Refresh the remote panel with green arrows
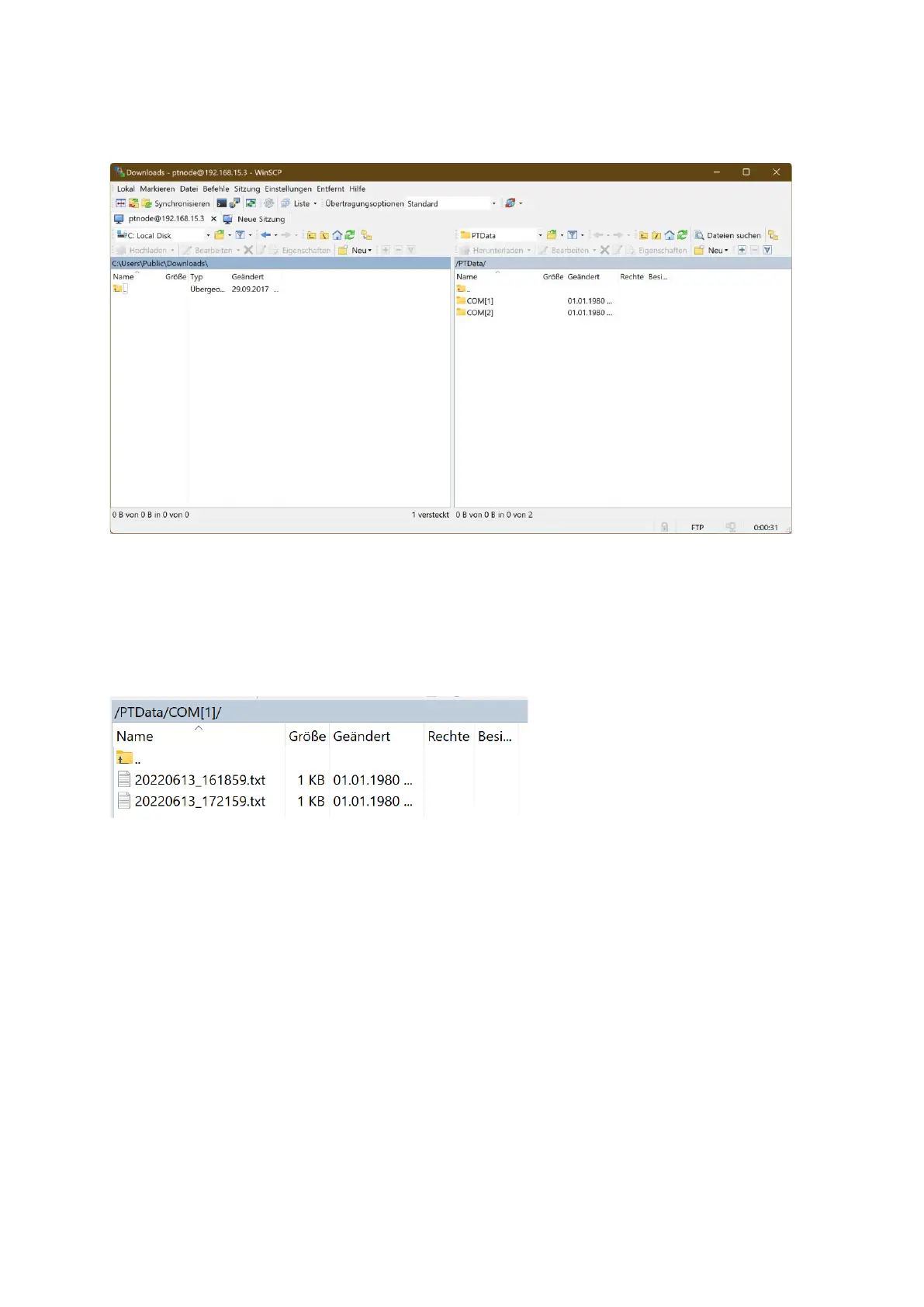 click(x=682, y=235)
